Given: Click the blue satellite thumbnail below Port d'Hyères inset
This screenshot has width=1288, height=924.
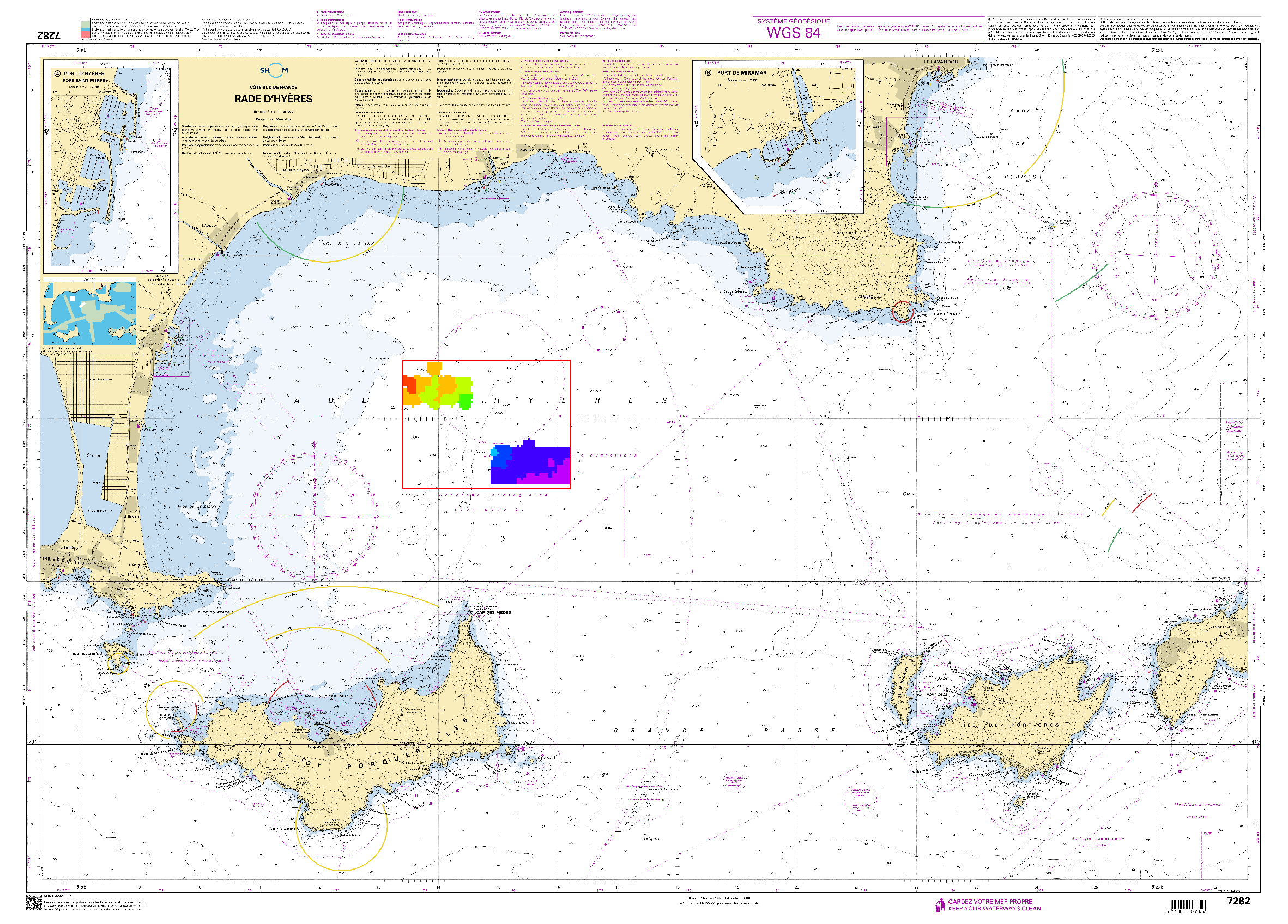Looking at the screenshot, I should [90, 314].
